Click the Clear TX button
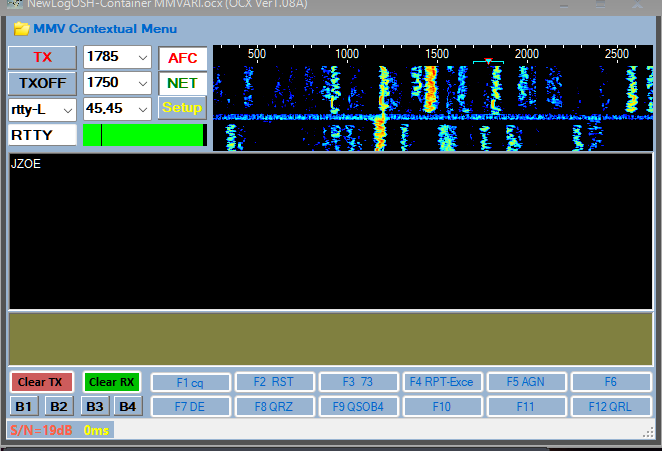 (41, 382)
